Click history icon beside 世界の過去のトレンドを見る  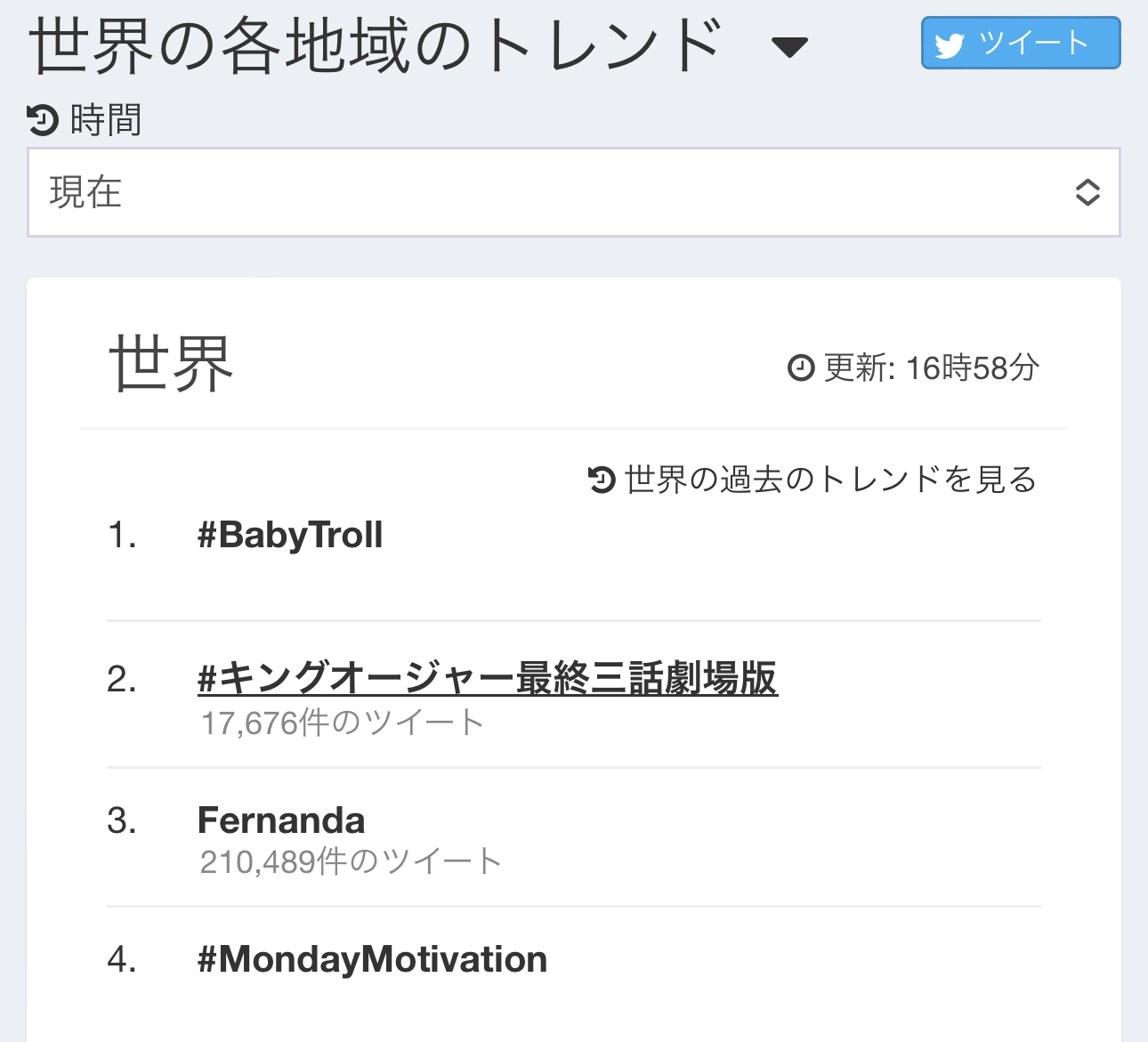pyautogui.click(x=602, y=480)
